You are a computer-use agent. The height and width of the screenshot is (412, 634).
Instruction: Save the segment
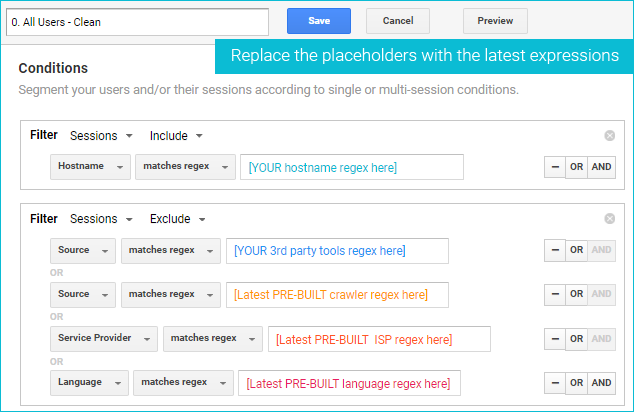(319, 21)
